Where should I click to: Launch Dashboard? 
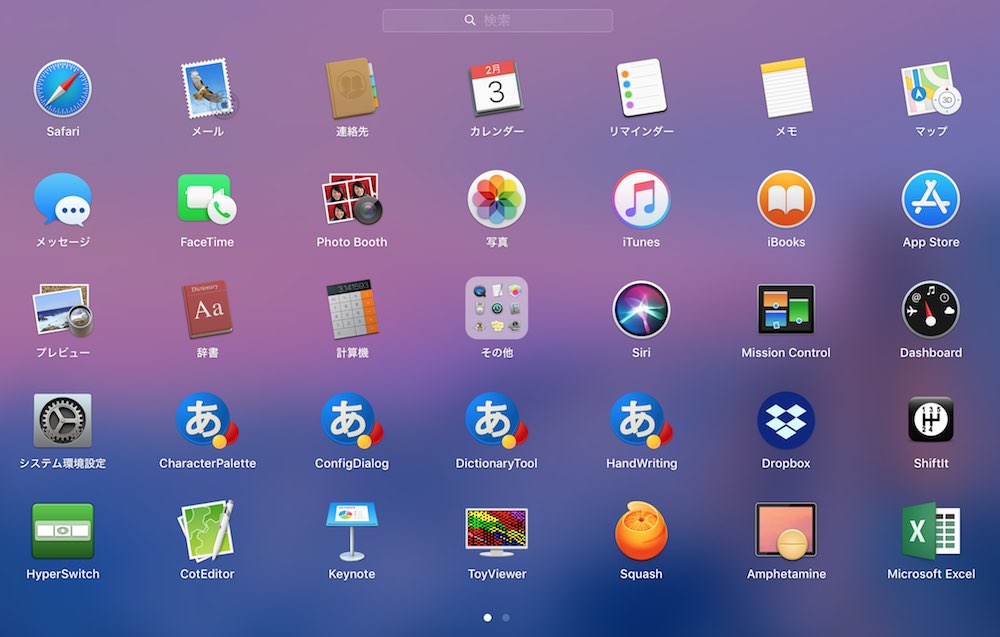point(930,310)
